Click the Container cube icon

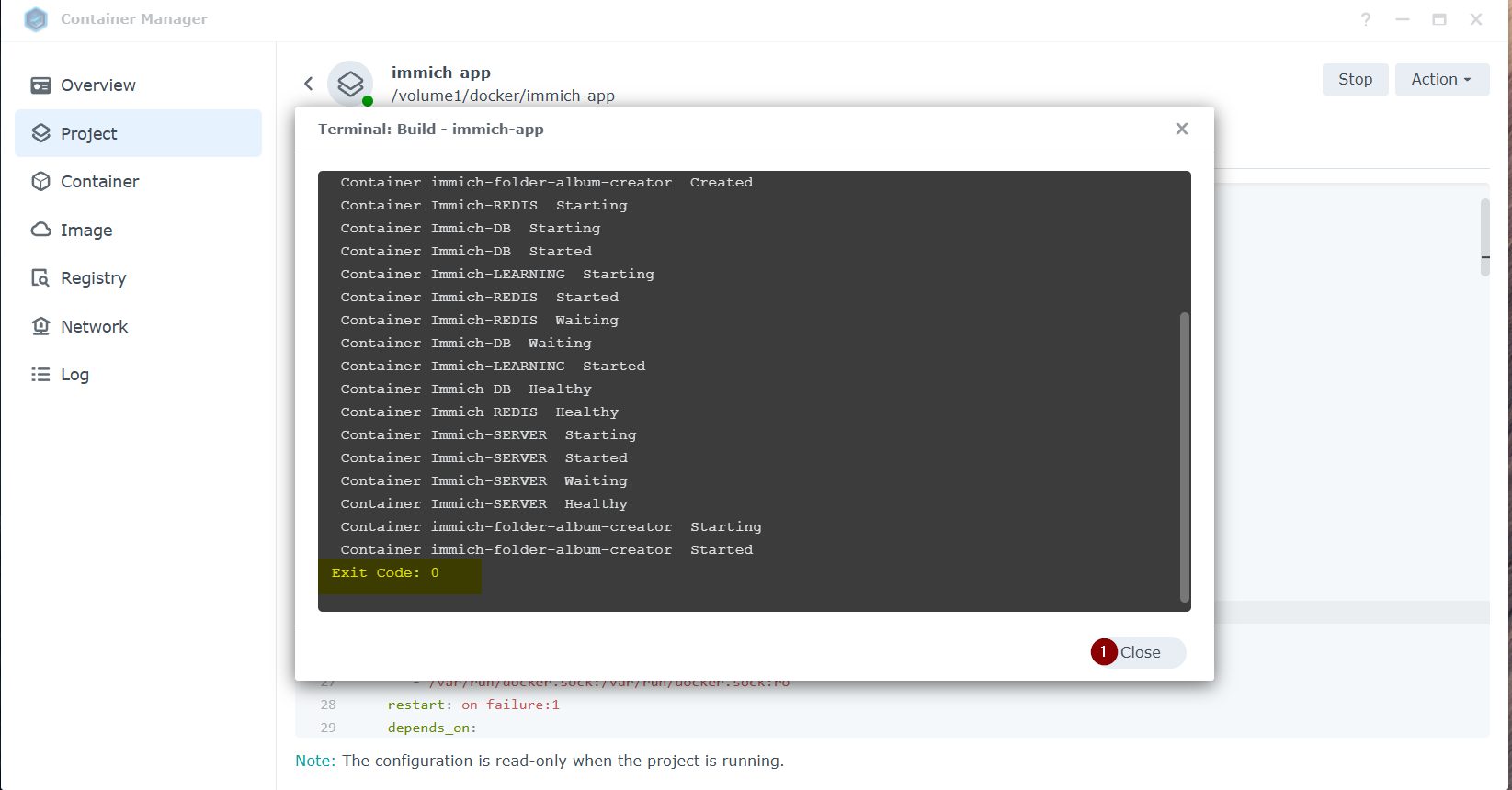coord(40,182)
